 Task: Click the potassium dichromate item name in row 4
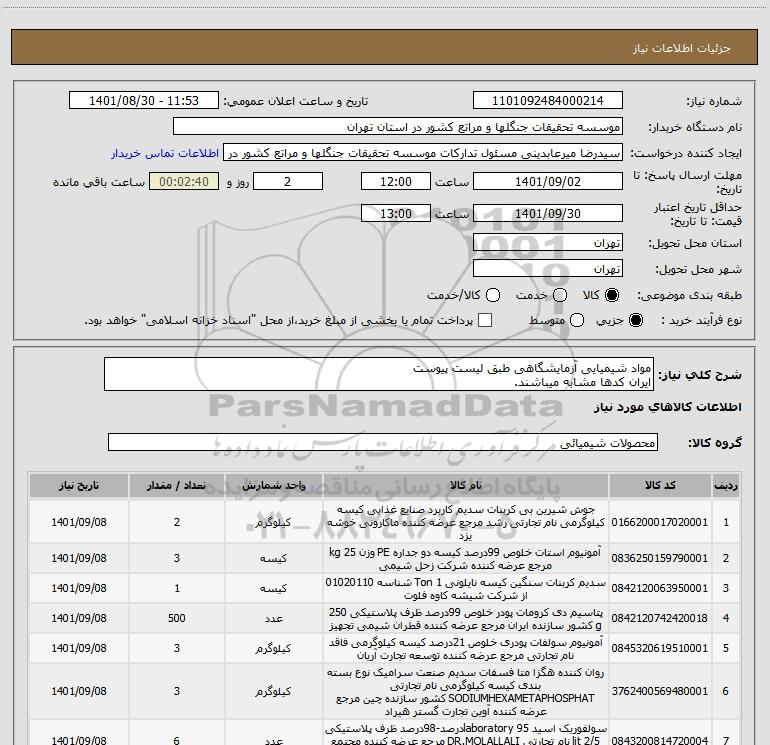466,619
